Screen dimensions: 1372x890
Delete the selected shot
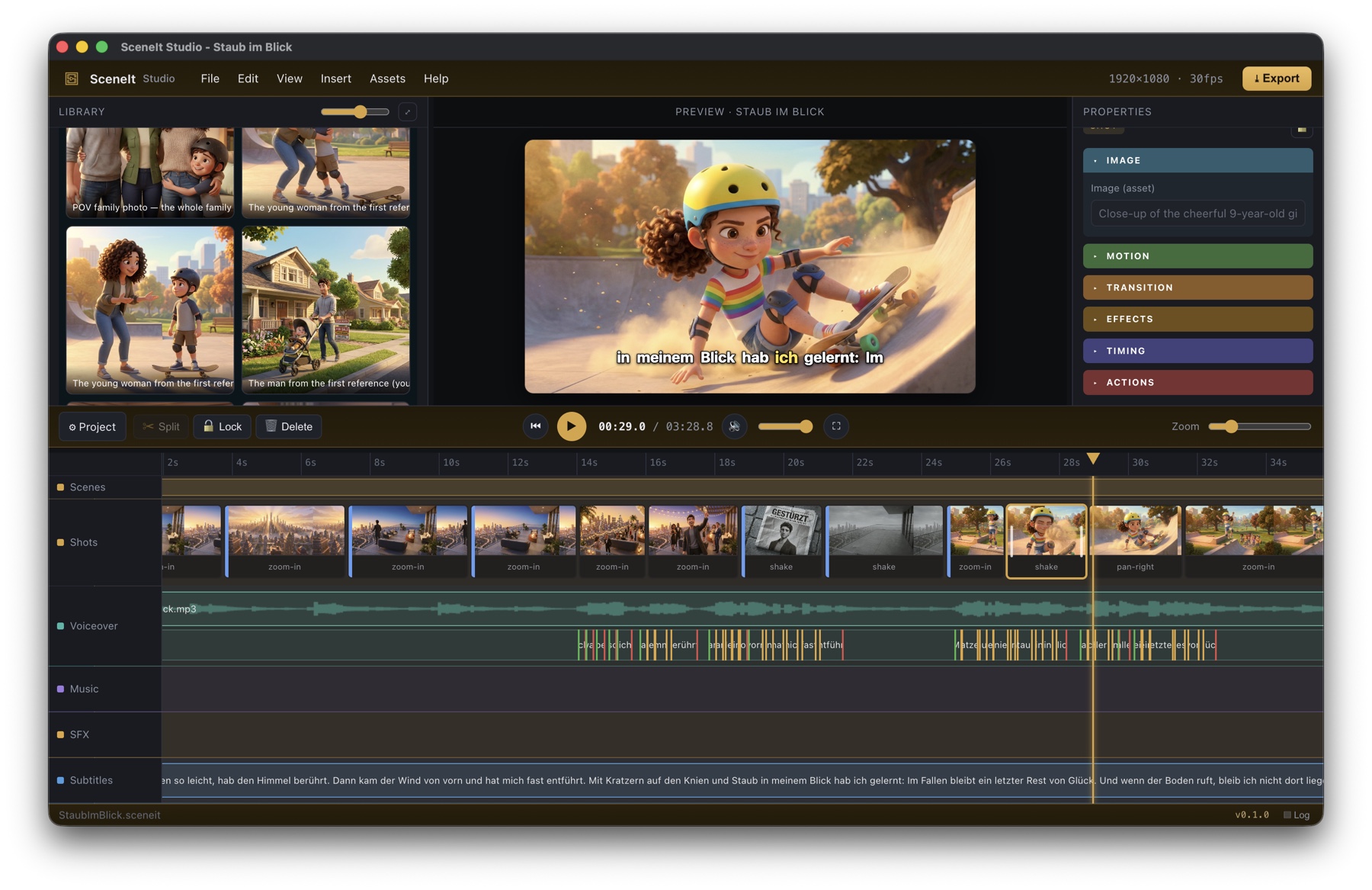(289, 426)
